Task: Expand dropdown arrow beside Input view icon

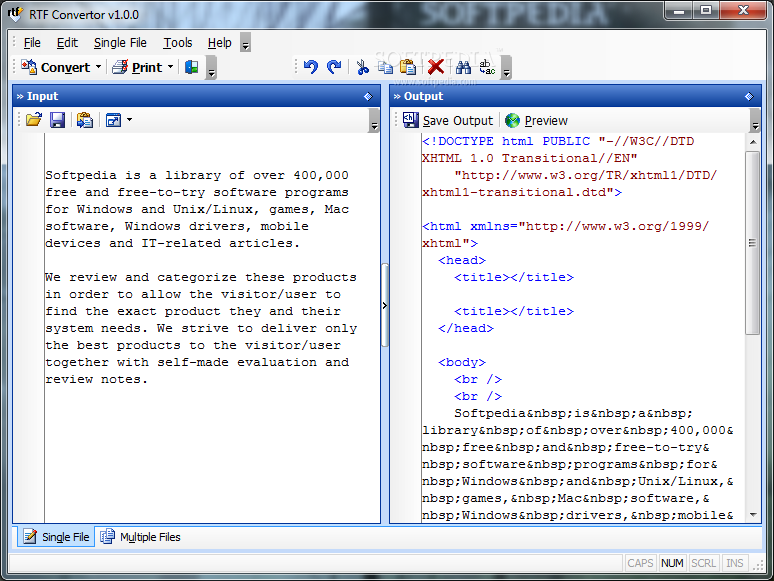Action: 129,119
